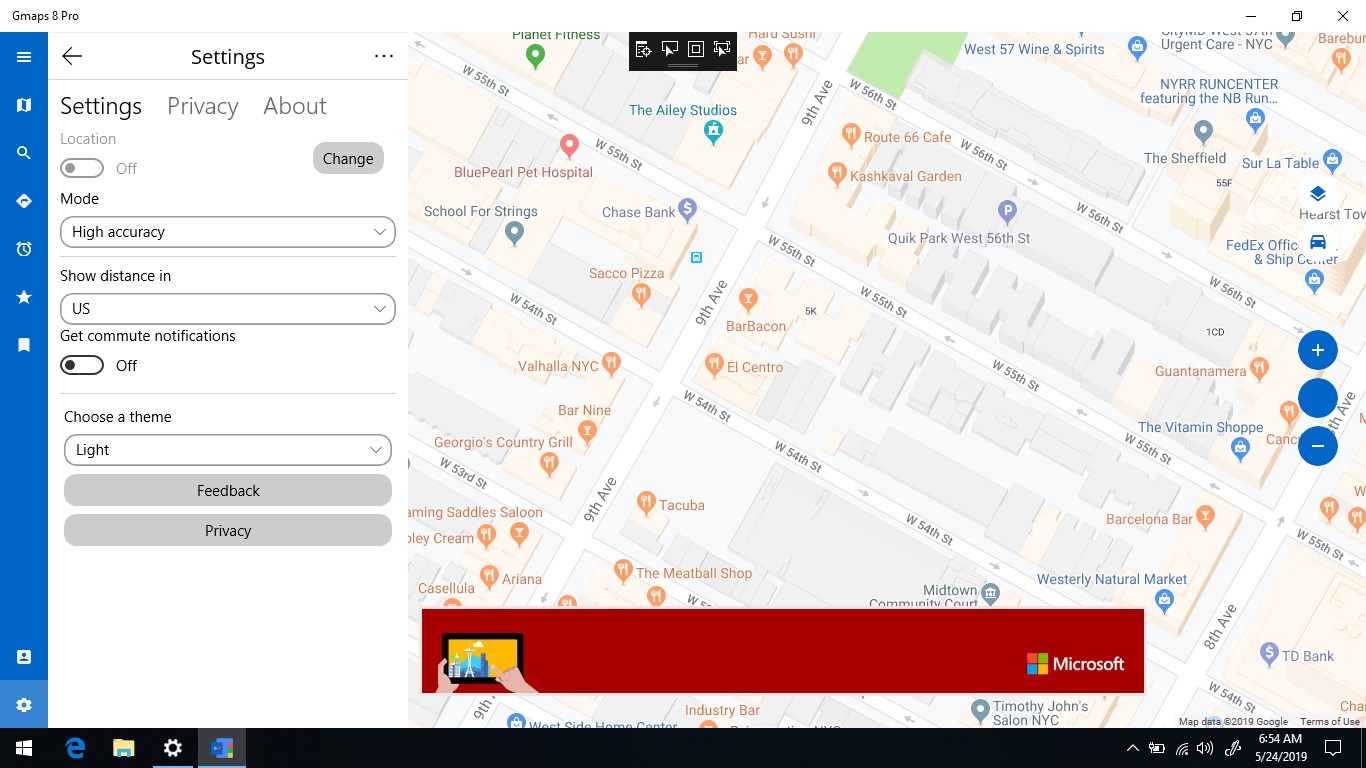
Task: Show hidden system tray icons
Action: point(1132,748)
